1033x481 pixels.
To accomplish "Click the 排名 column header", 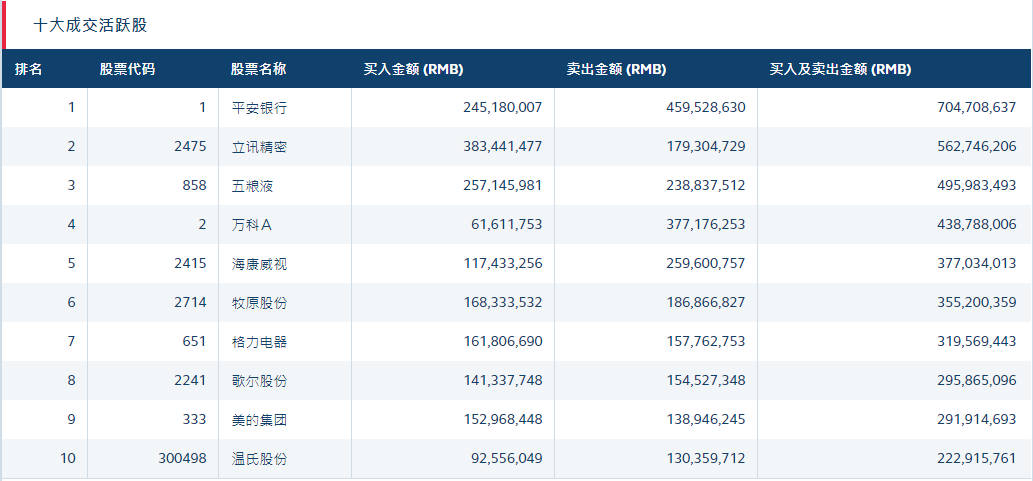I will point(28,69).
